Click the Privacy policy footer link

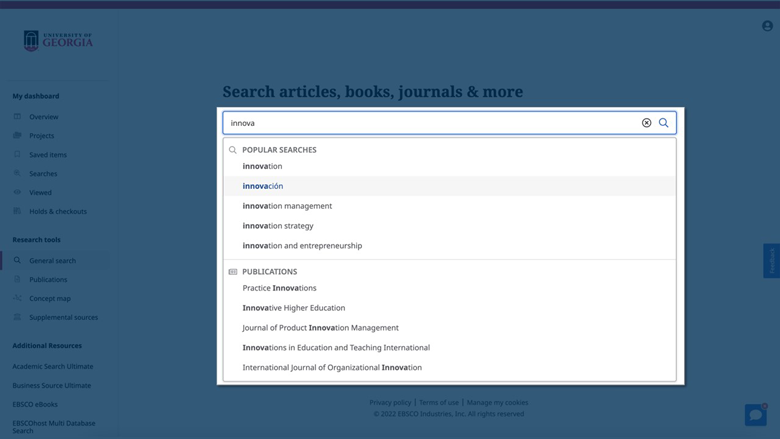(x=390, y=402)
